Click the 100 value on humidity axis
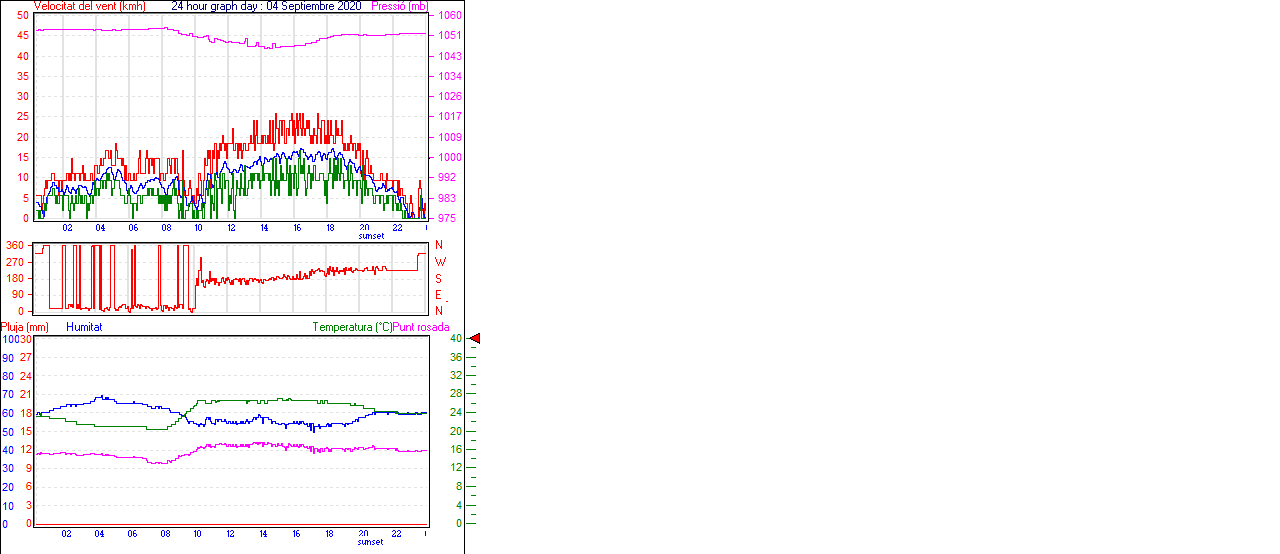This screenshot has width=1280, height=554. point(9,339)
